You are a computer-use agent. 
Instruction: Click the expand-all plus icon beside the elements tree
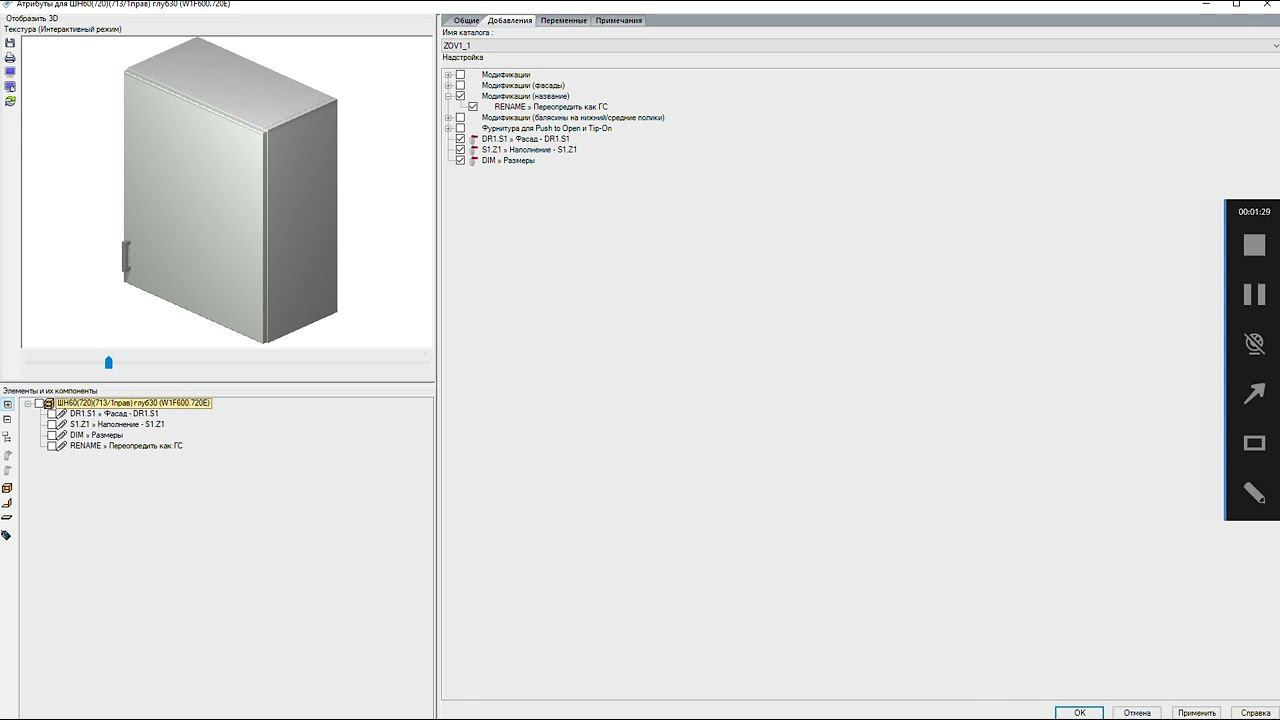[x=7, y=405]
